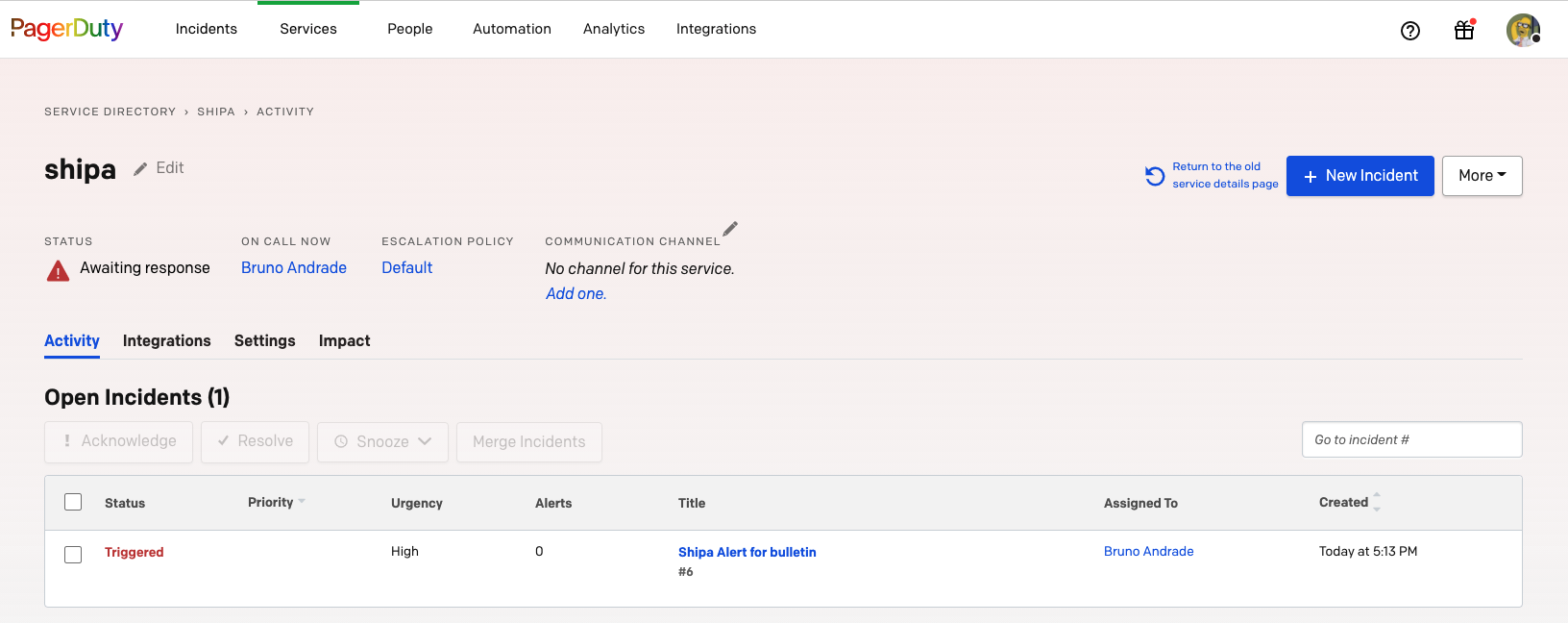Click the New Incident button
This screenshot has width=1568, height=623.
tap(1360, 176)
